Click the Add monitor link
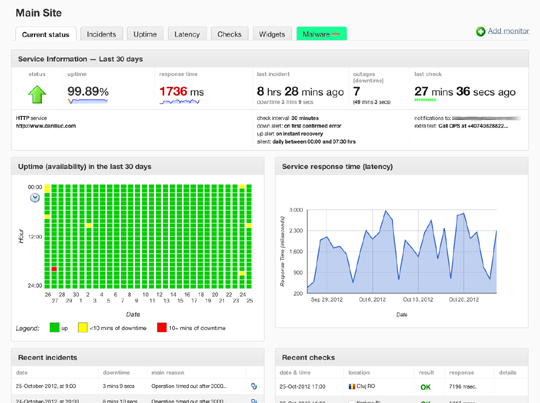 point(508,31)
